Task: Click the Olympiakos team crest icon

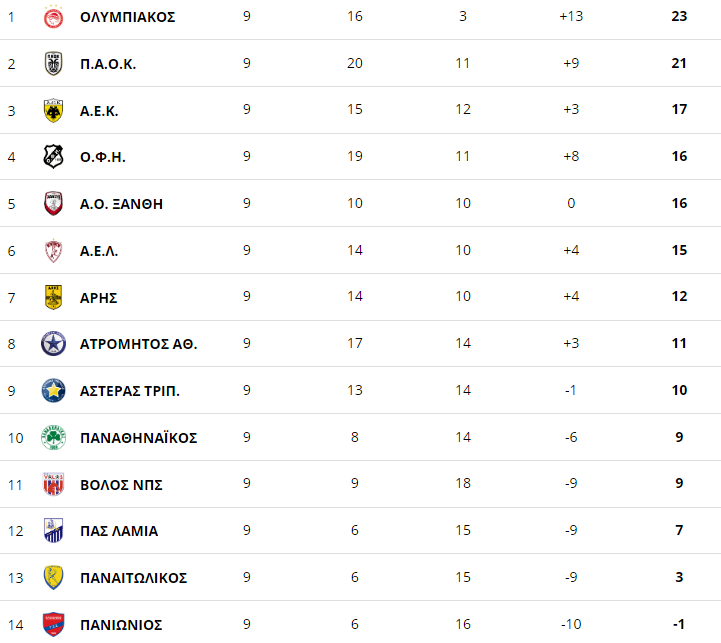Action: (x=53, y=17)
